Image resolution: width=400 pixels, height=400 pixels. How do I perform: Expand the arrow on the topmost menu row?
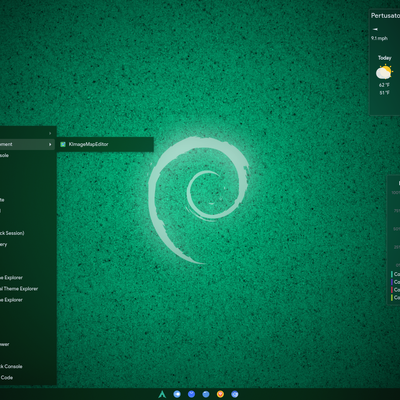click(50, 133)
